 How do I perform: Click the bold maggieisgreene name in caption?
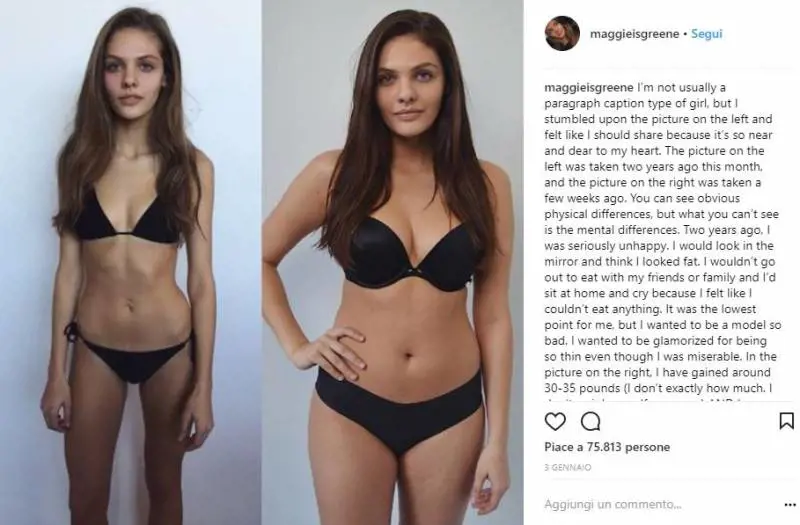click(589, 87)
